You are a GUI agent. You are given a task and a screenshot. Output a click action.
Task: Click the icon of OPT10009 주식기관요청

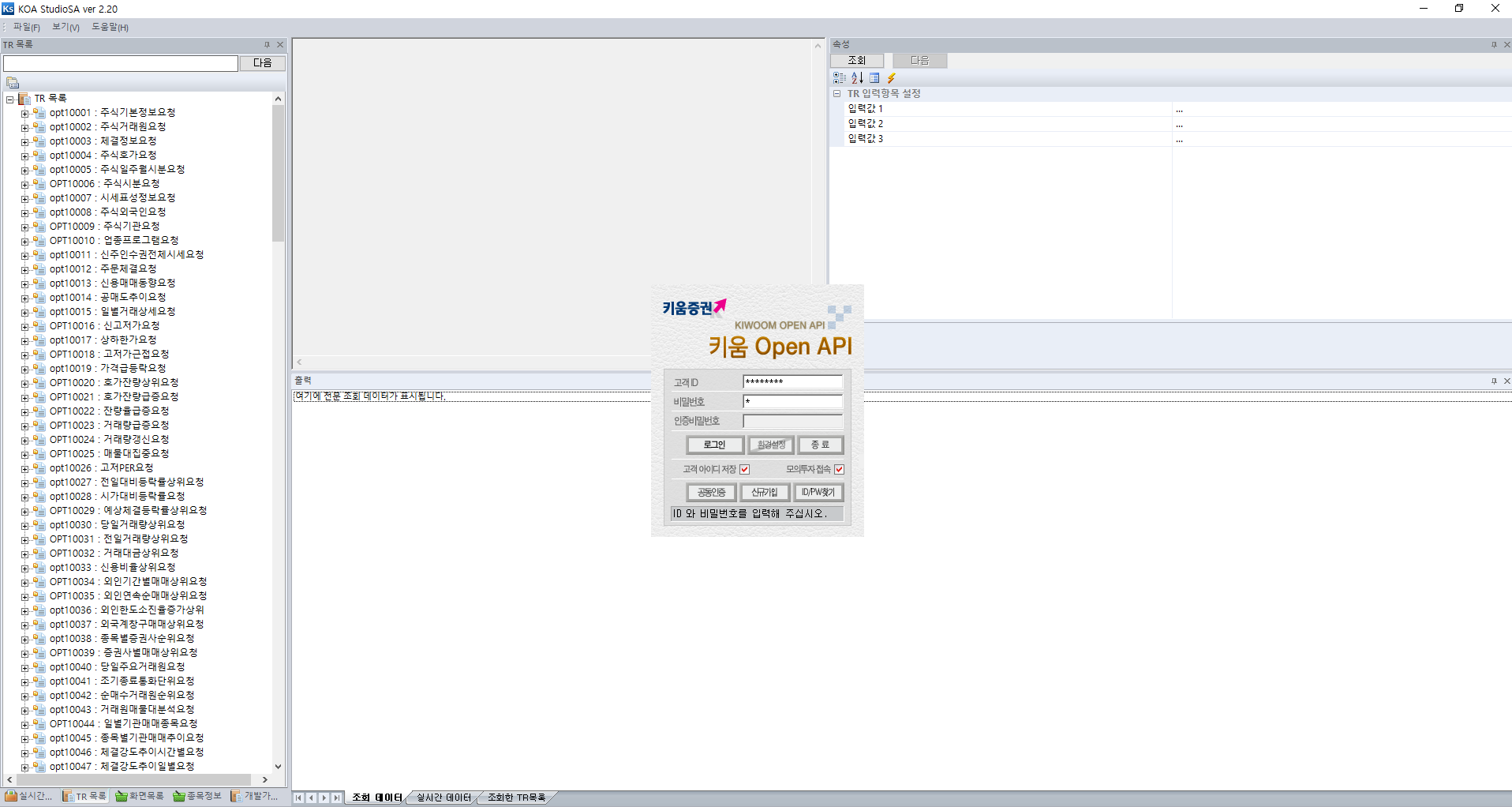click(x=39, y=227)
